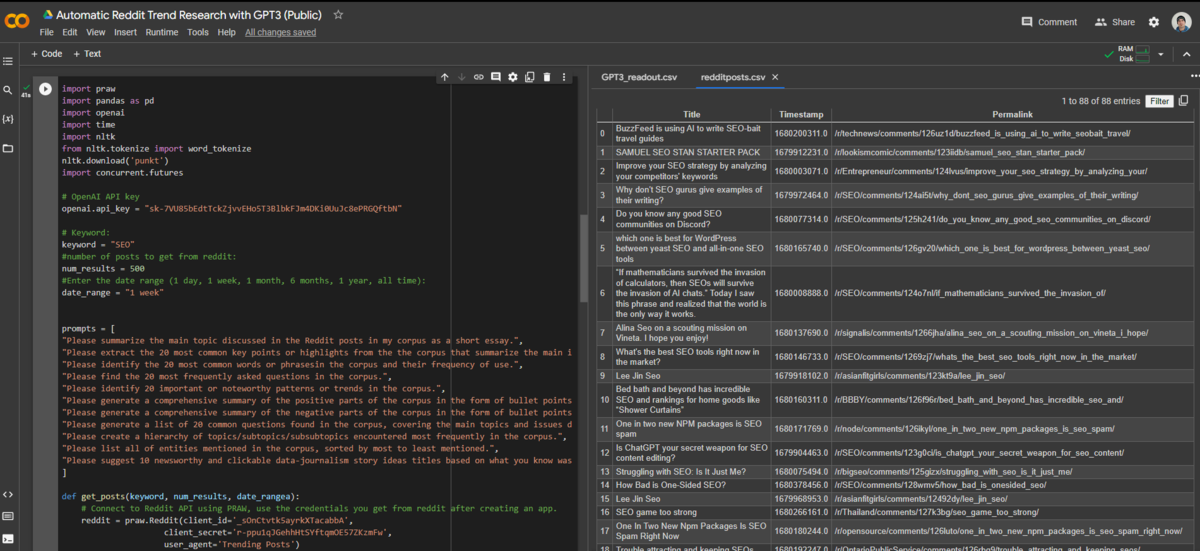This screenshot has height=551, width=1200.
Task: Click the num_results = 500 code line
Action: point(103,268)
